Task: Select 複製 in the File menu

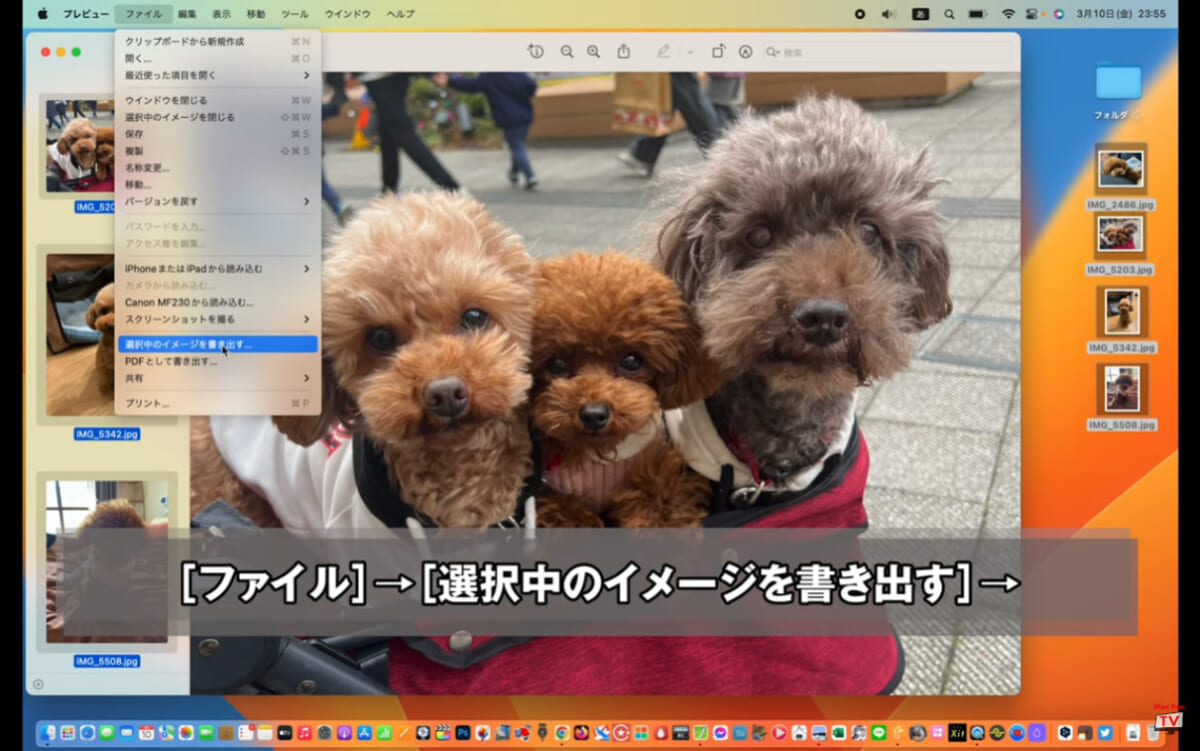Action: click(217, 151)
